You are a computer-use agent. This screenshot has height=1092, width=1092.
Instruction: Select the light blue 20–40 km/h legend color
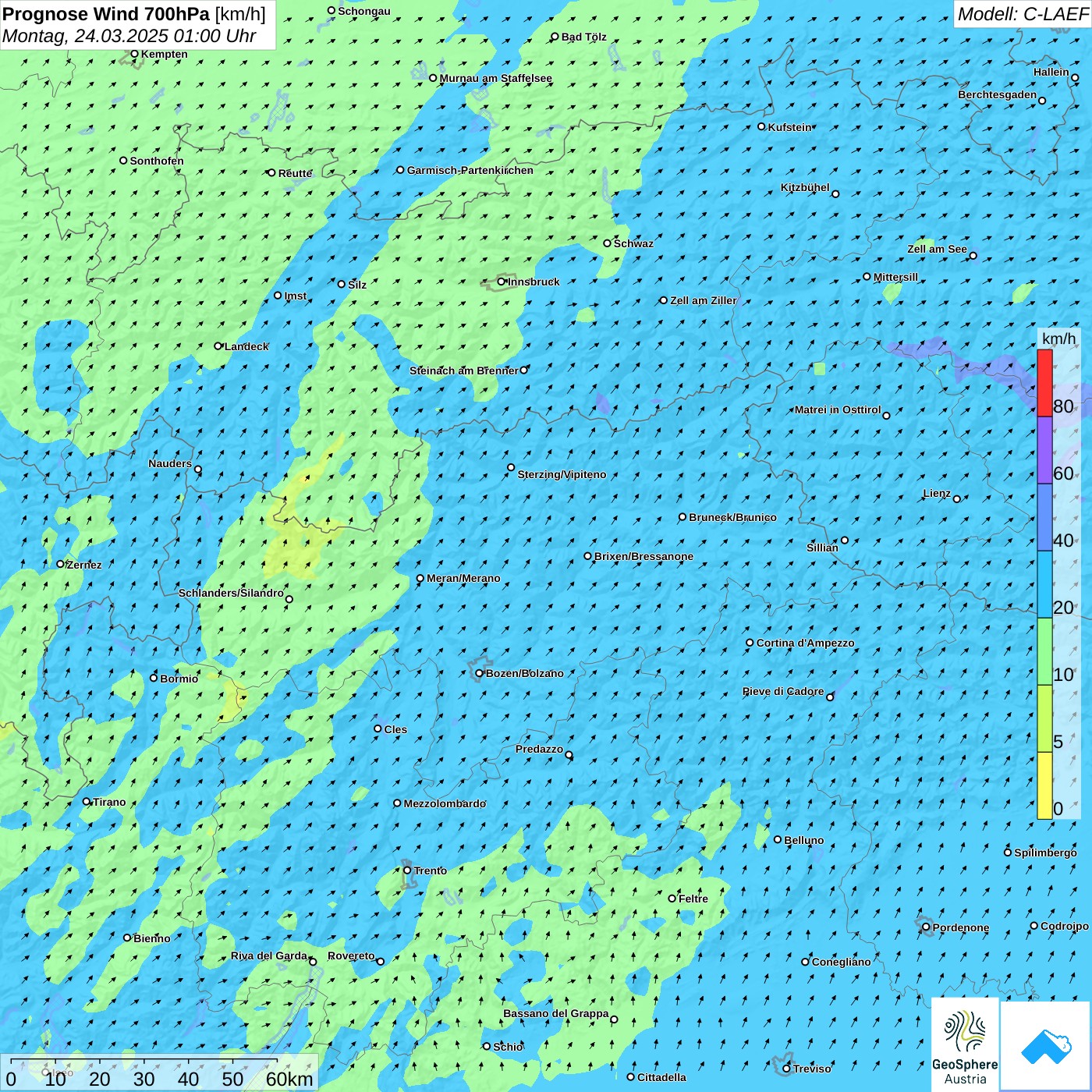(1044, 585)
